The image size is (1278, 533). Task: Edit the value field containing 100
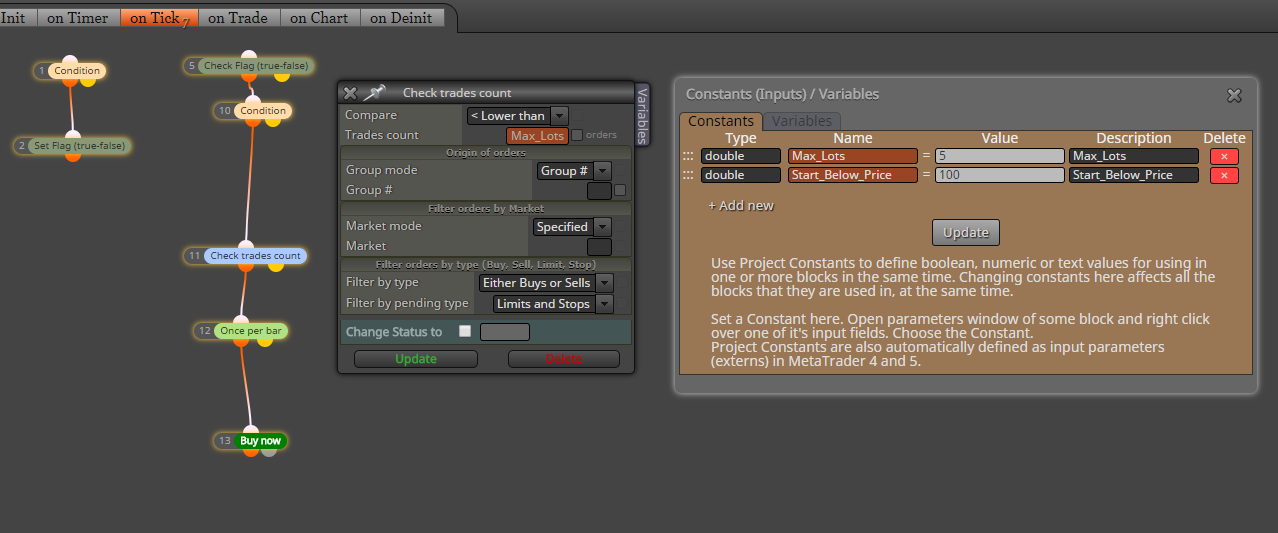(x=1000, y=175)
